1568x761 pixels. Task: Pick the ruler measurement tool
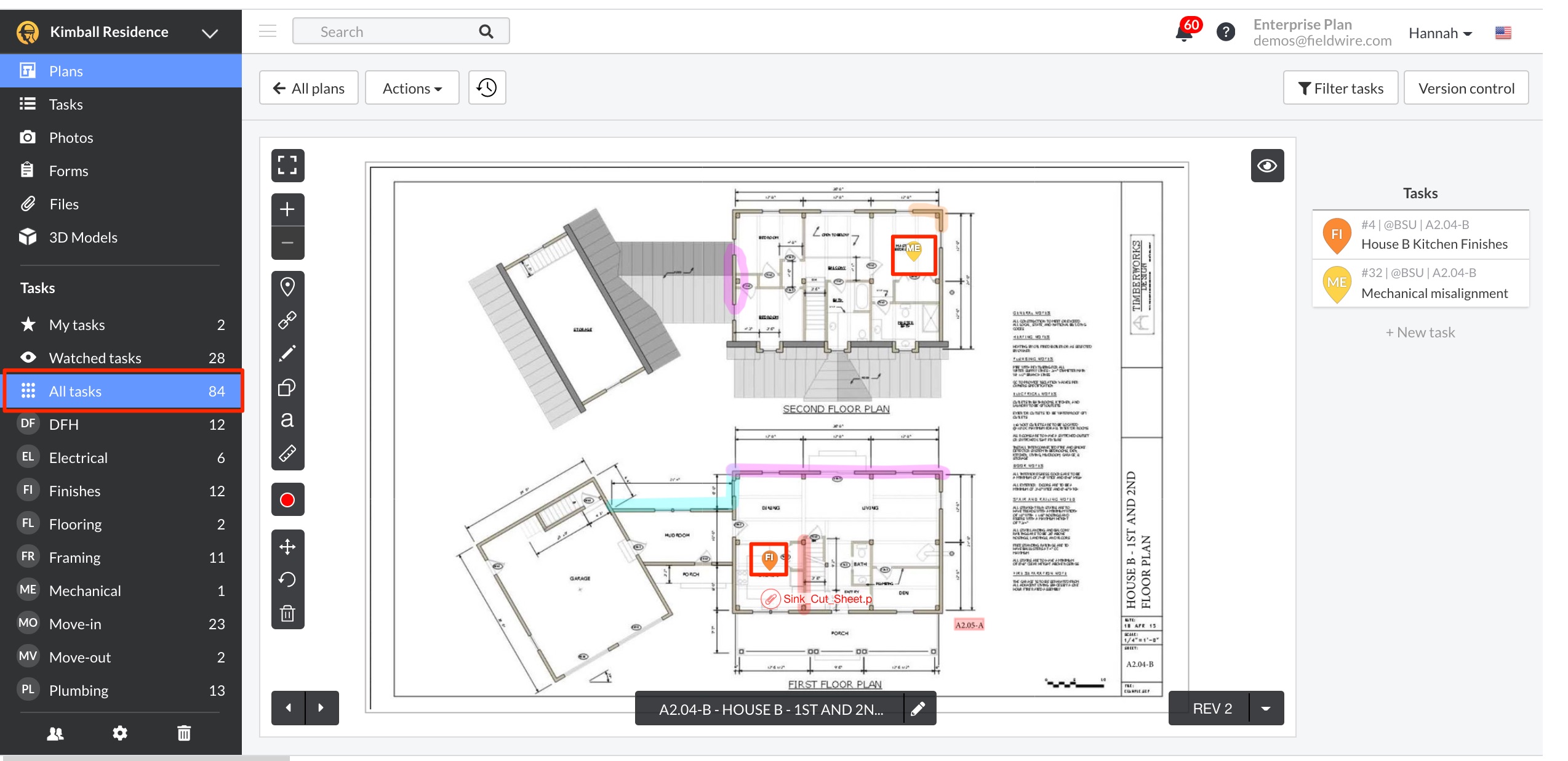point(287,454)
